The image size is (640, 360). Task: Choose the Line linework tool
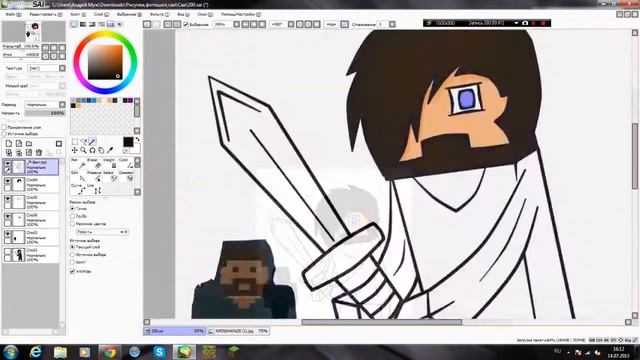(94, 189)
